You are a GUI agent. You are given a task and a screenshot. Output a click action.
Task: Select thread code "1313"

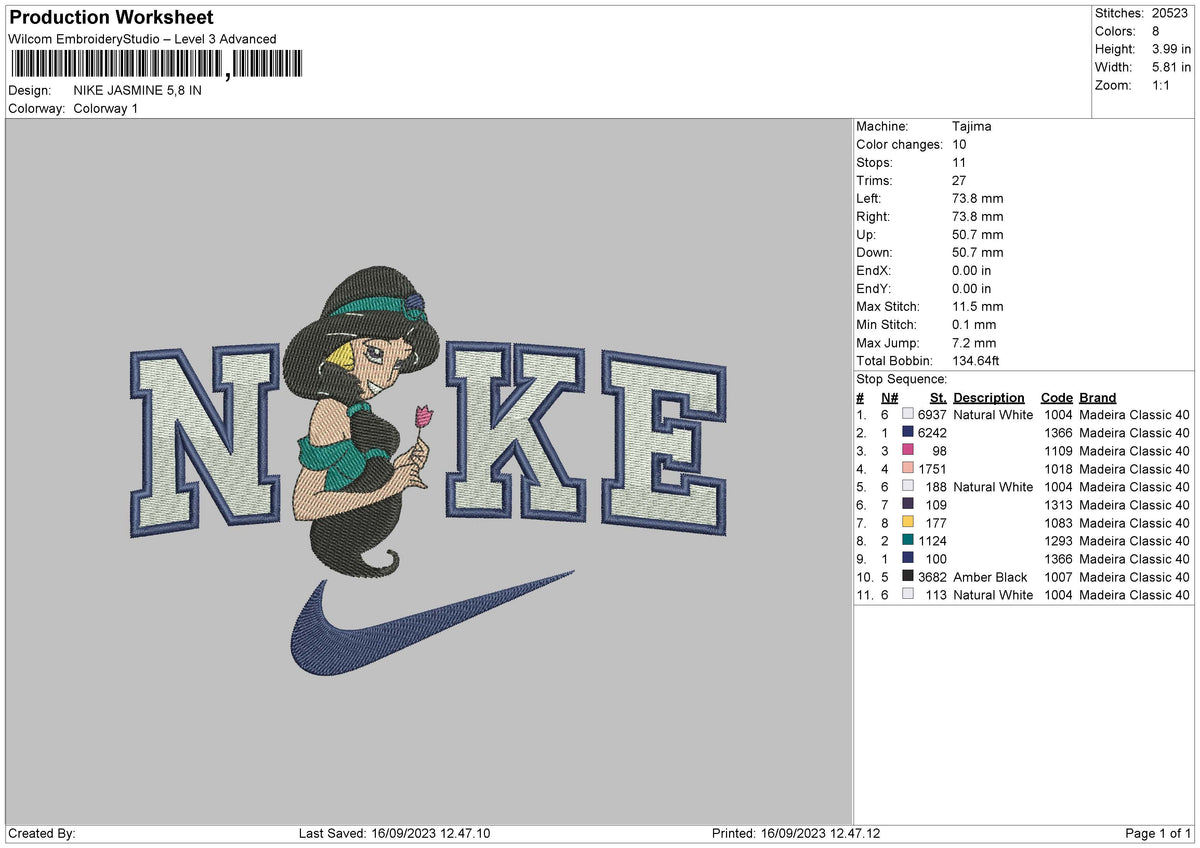click(1059, 505)
